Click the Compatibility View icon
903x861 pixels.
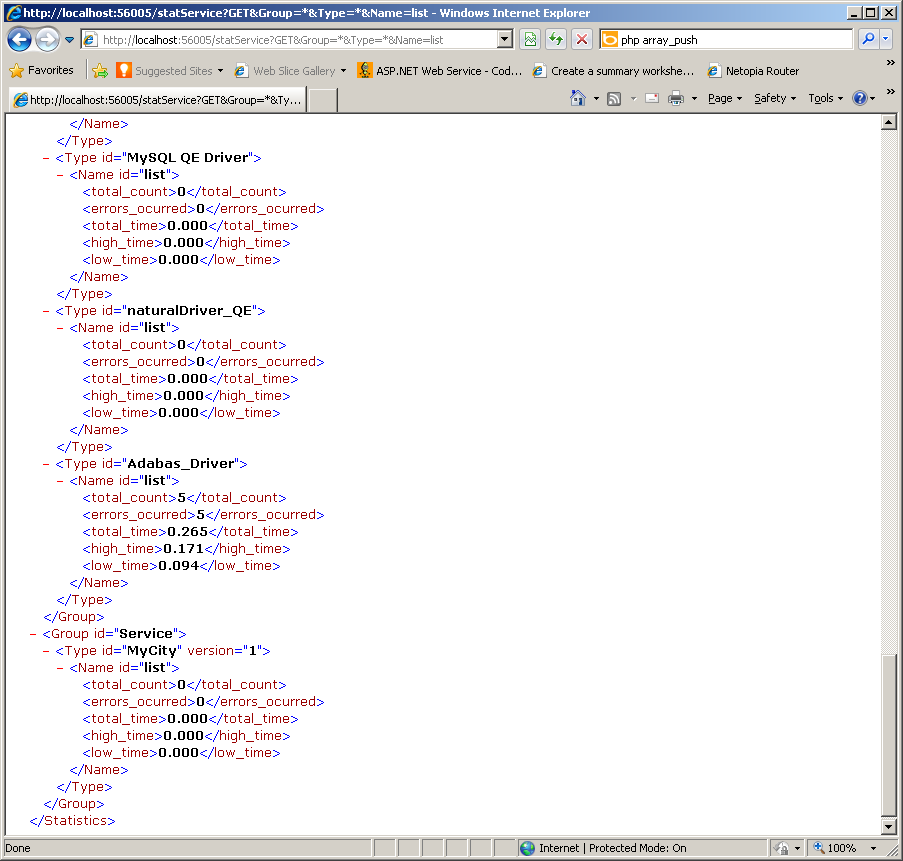tap(530, 40)
